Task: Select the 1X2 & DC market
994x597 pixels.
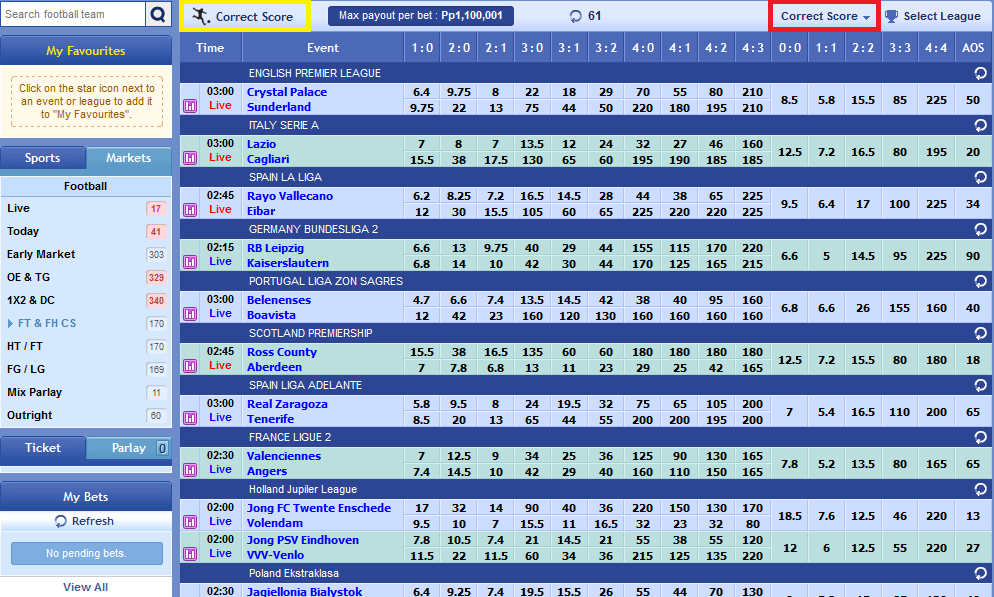Action: click(86, 300)
